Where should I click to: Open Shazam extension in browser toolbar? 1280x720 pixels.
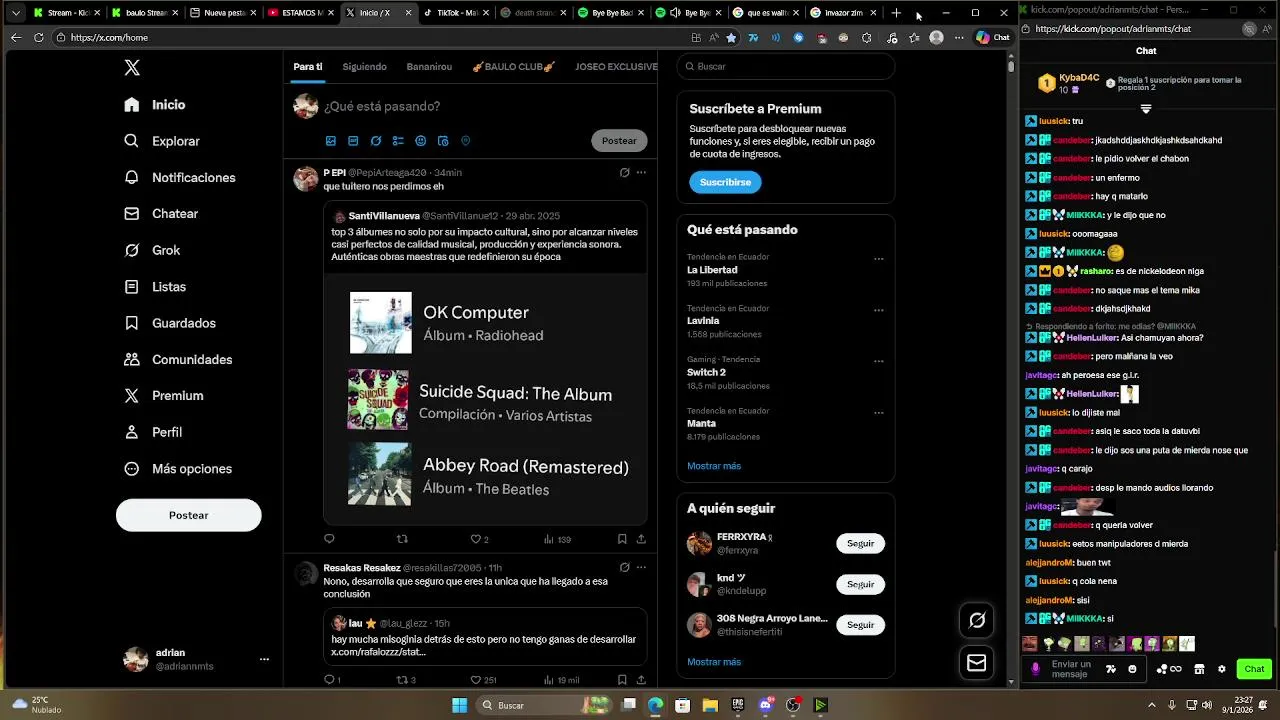[798, 37]
